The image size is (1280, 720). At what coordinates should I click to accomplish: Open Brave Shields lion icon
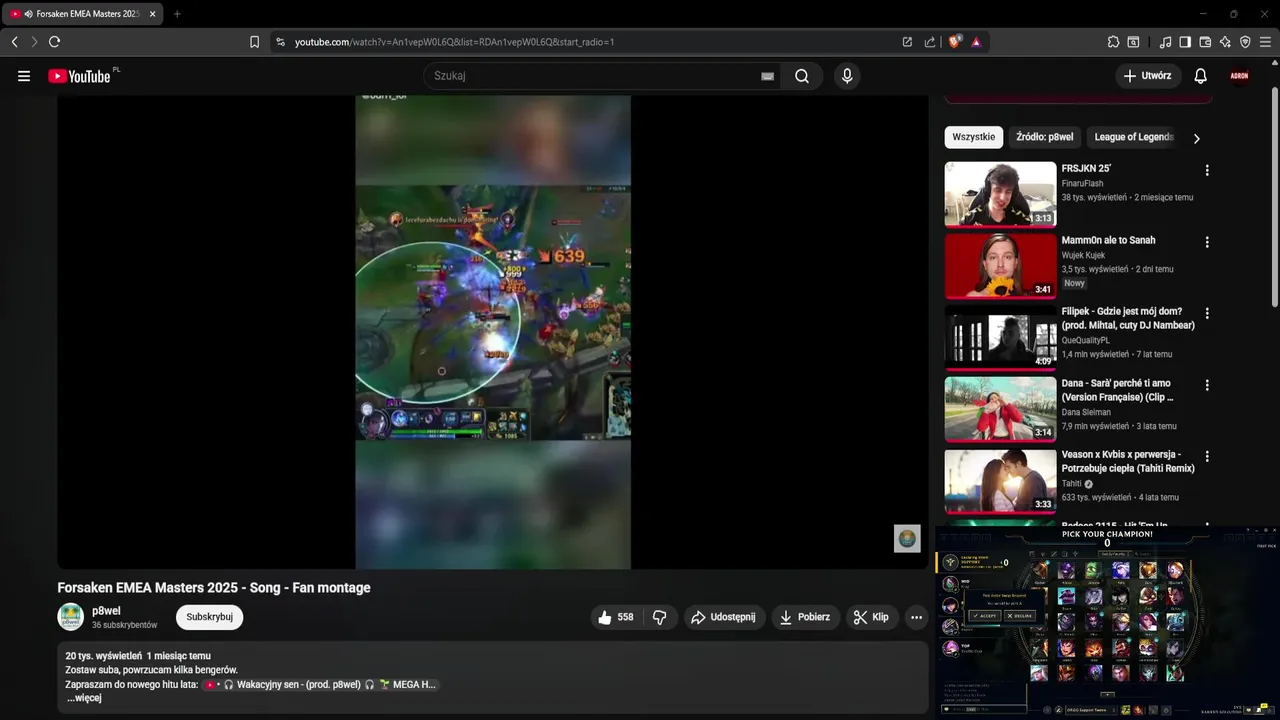(954, 42)
